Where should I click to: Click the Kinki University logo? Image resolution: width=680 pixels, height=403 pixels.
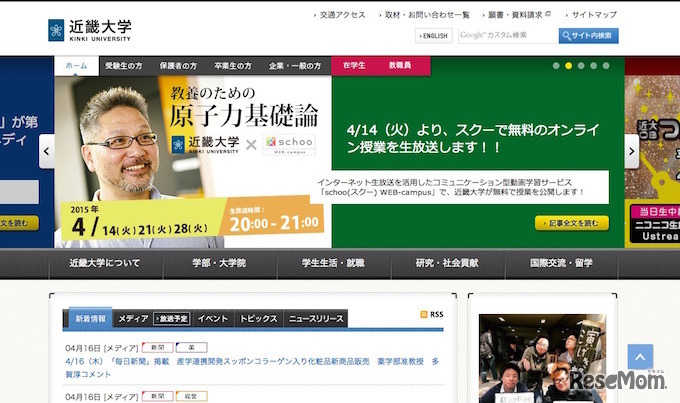89,30
